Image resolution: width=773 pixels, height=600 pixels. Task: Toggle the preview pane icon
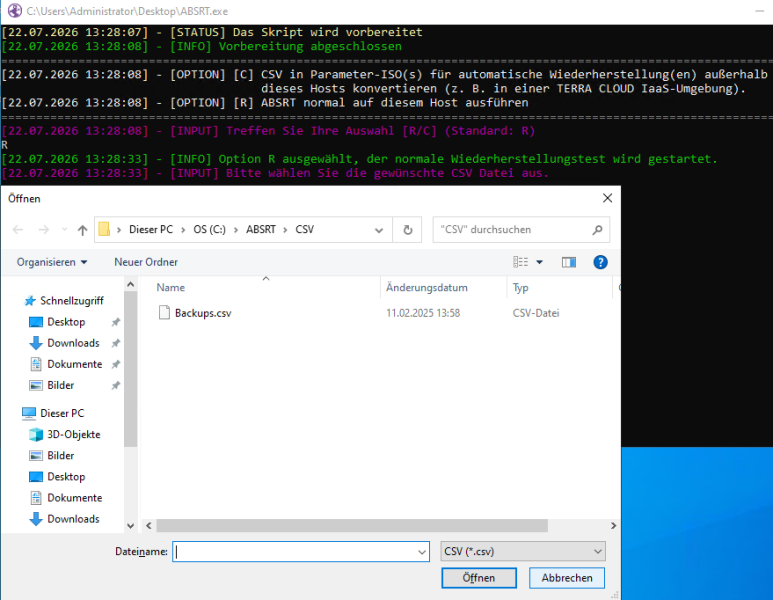click(569, 262)
